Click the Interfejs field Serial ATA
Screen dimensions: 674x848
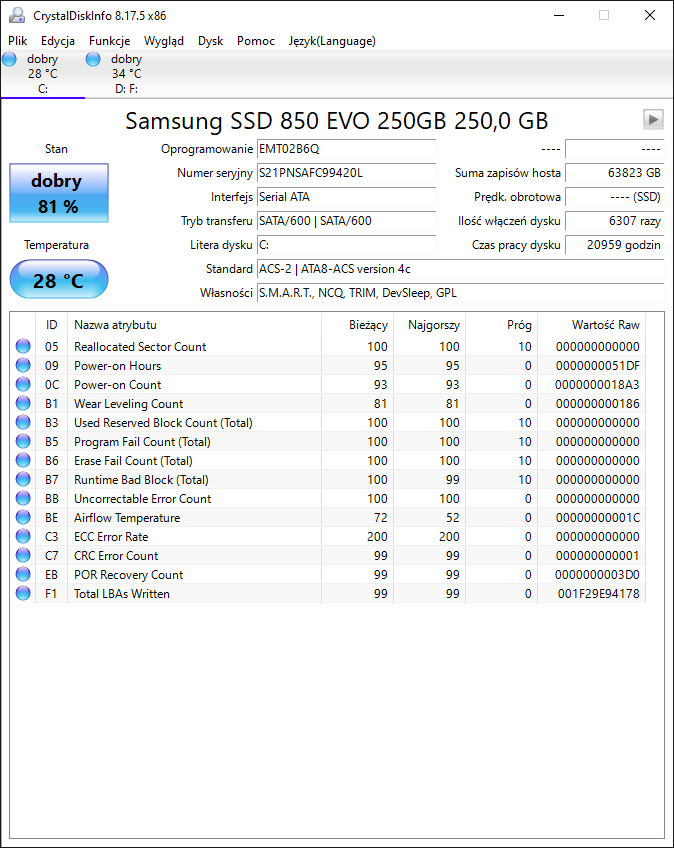click(x=346, y=197)
